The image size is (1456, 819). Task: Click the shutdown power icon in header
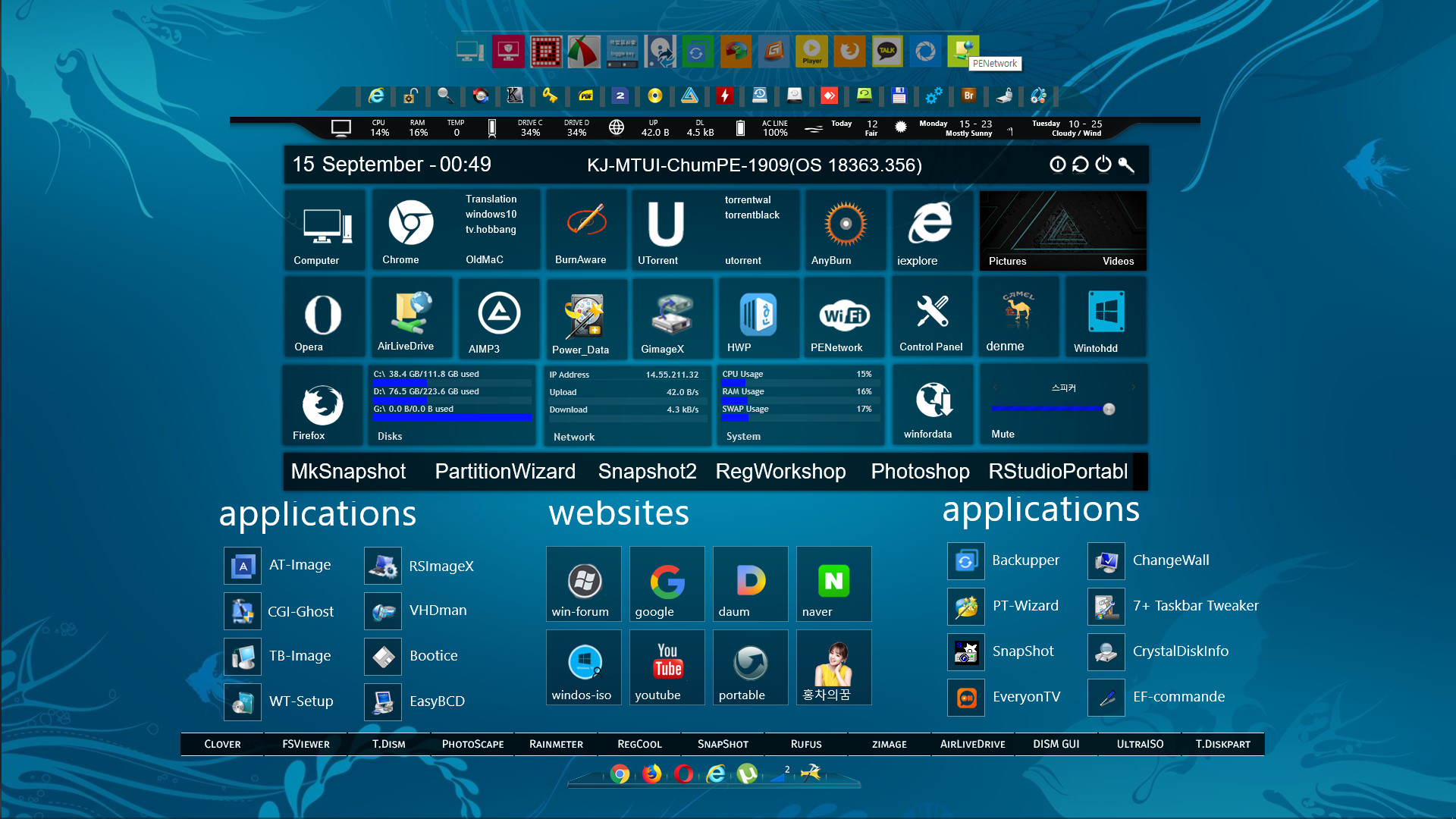[x=1103, y=164]
